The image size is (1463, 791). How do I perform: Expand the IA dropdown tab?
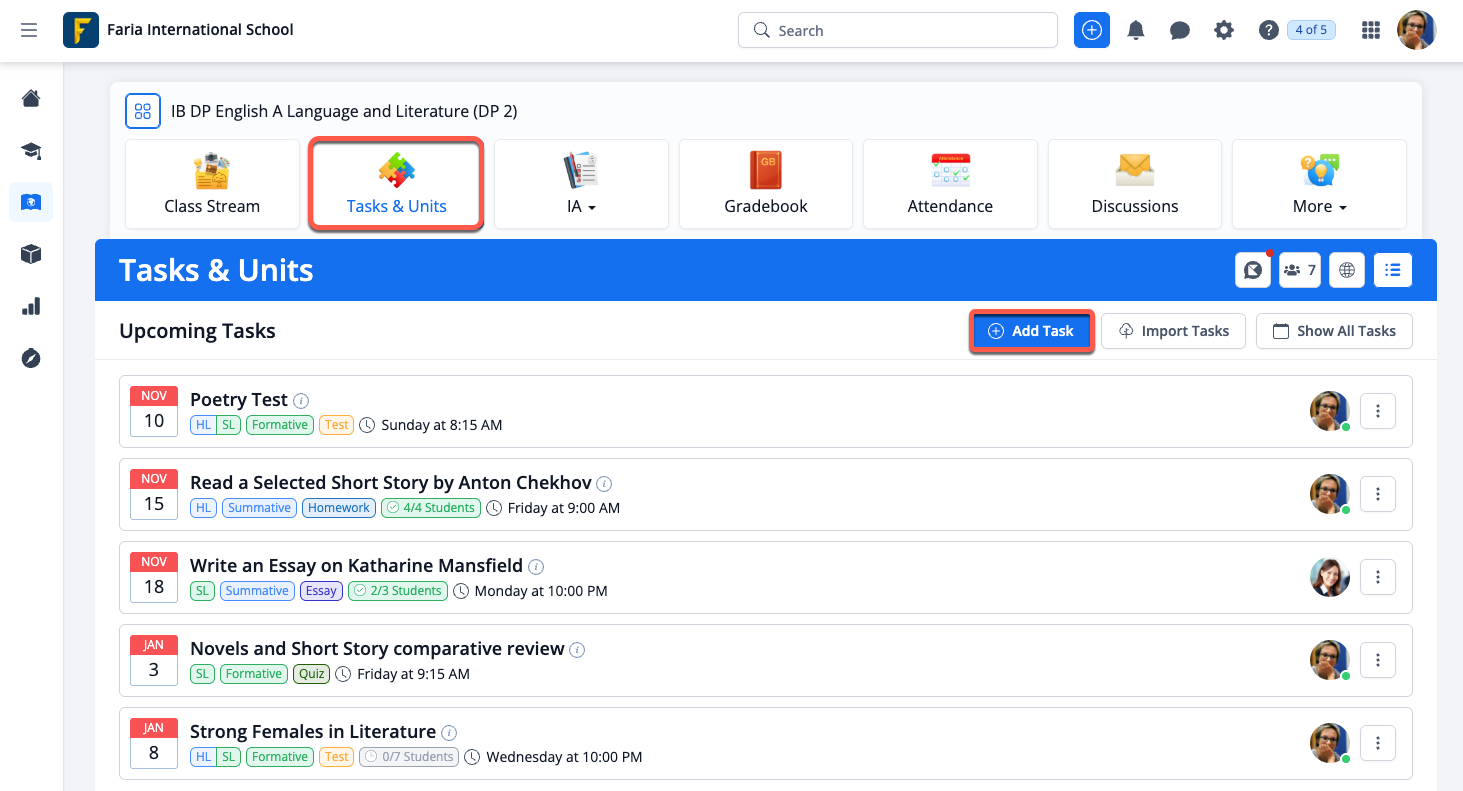tap(580, 184)
